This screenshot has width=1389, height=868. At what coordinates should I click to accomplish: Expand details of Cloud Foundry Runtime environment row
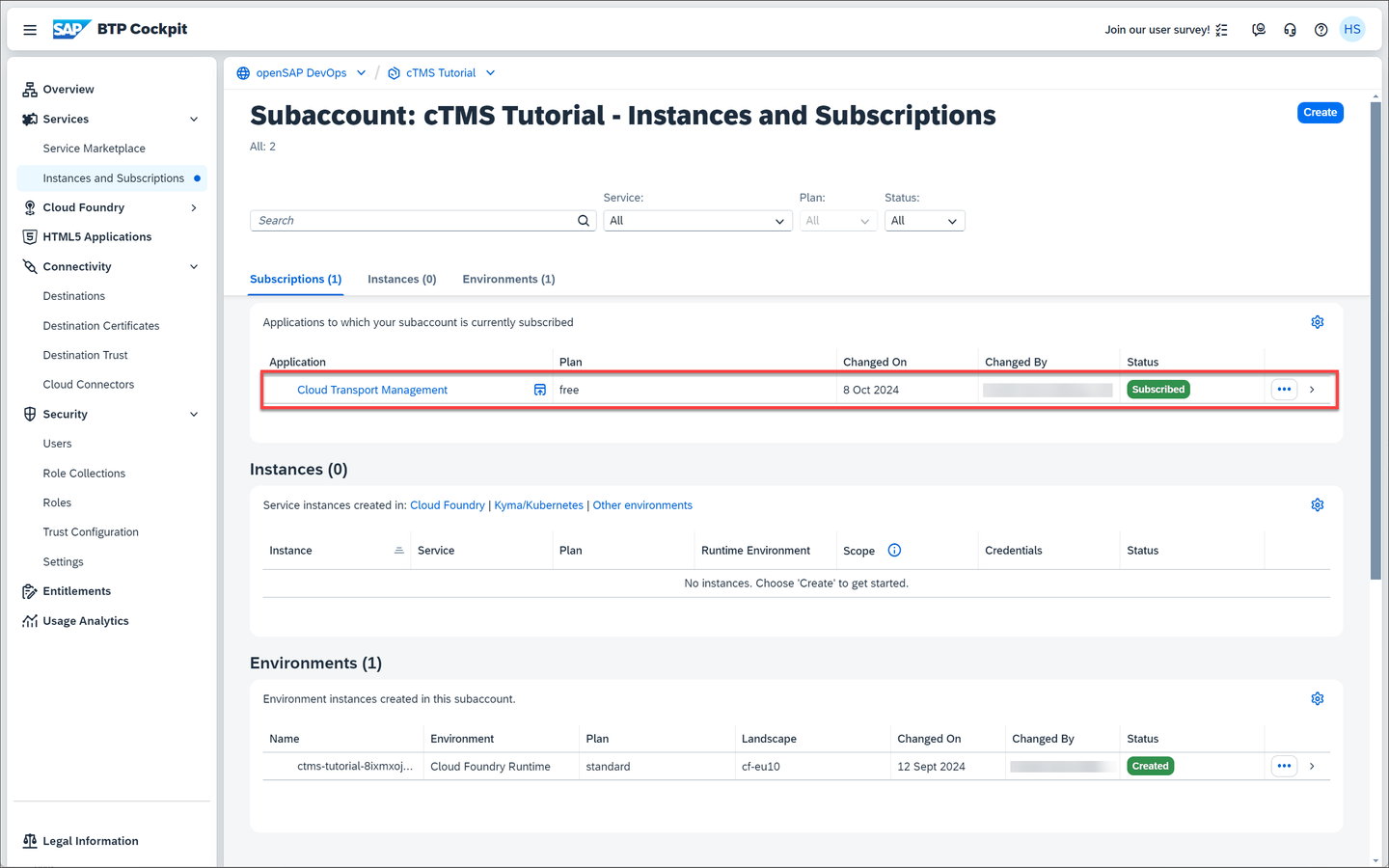(1312, 766)
